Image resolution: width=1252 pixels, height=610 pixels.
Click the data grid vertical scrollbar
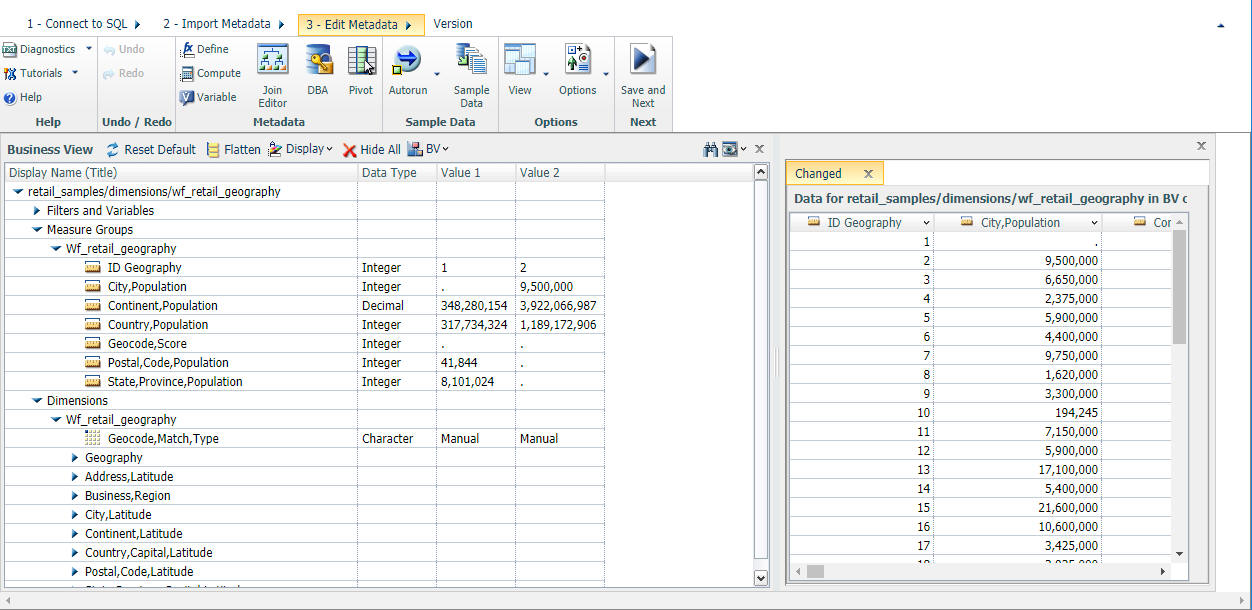[x=1179, y=287]
